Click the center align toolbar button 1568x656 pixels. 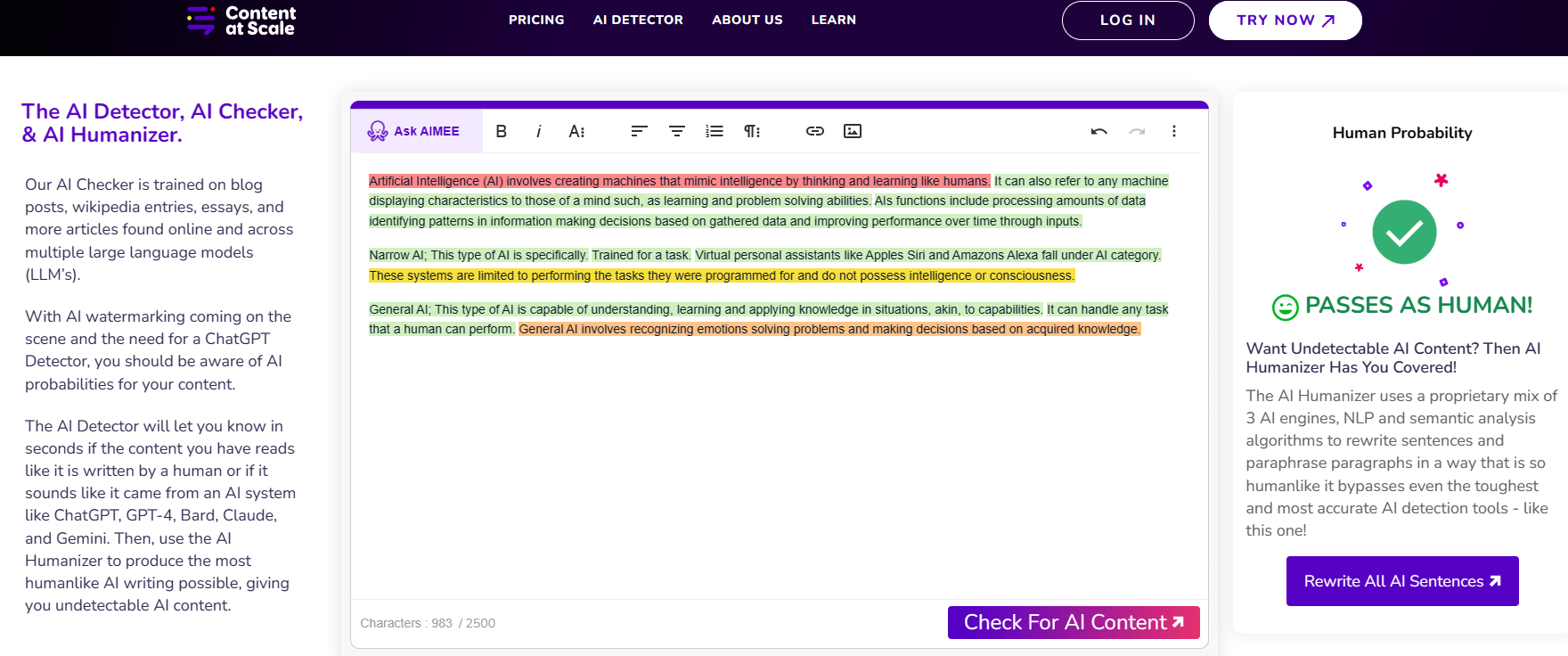(677, 131)
